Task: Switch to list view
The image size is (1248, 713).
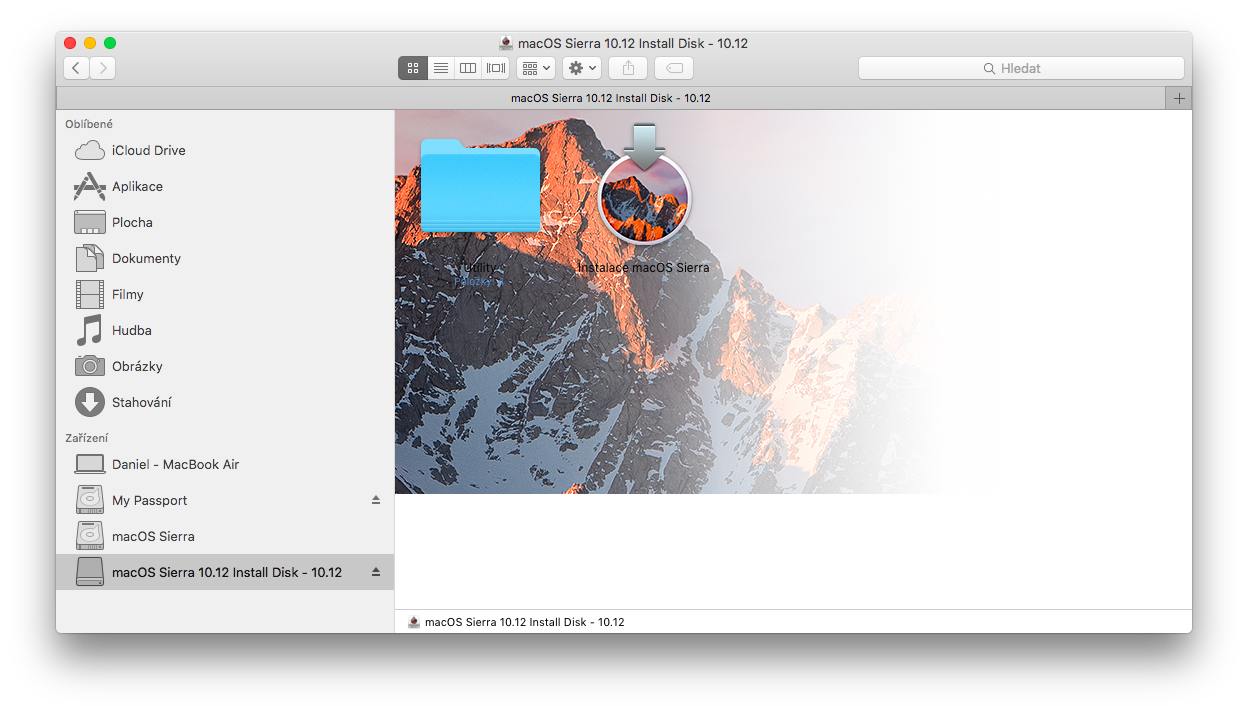Action: tap(440, 68)
